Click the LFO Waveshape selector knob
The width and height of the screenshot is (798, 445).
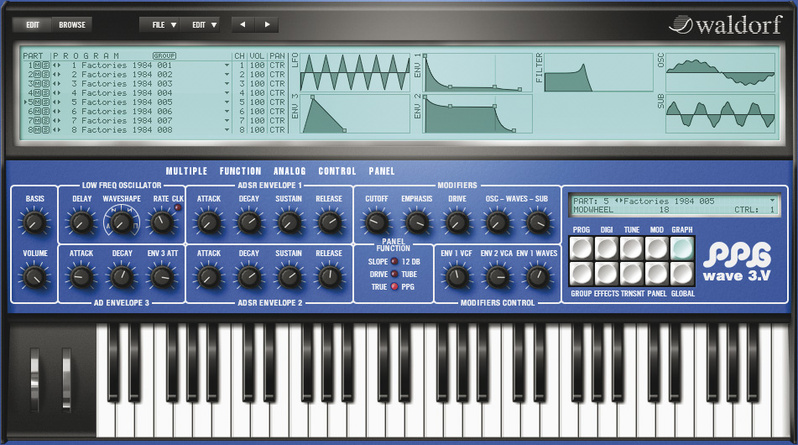(121, 222)
